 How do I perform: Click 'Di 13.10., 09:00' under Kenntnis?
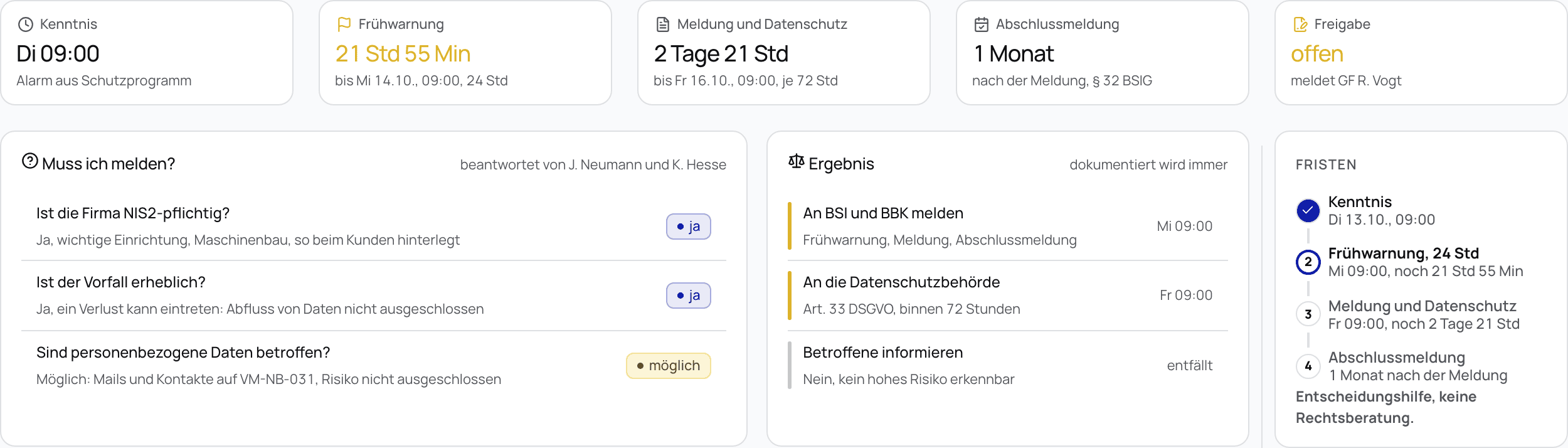pos(1382,220)
